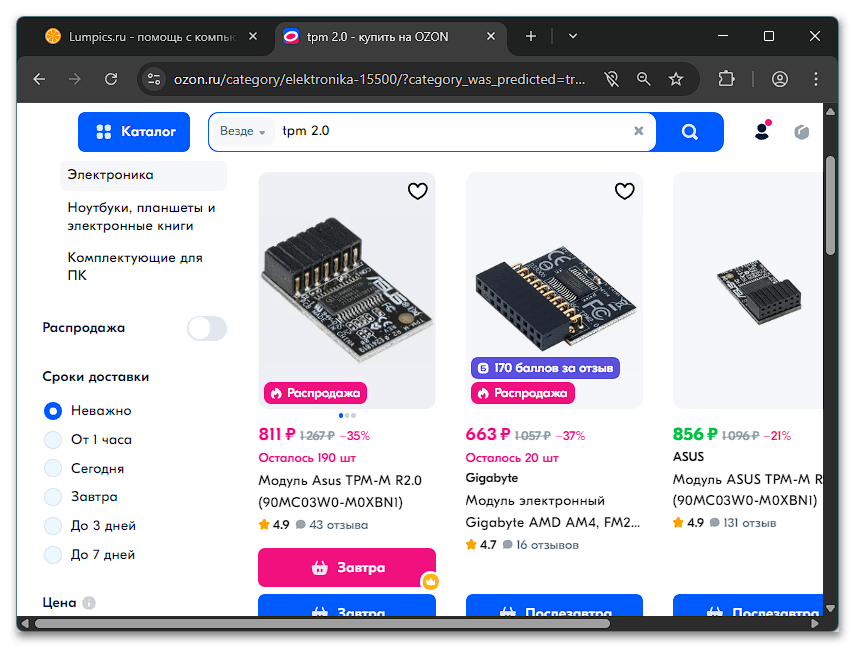This screenshot has width=855, height=648.
Task: Open the Ozon orders box icon
Action: click(802, 131)
